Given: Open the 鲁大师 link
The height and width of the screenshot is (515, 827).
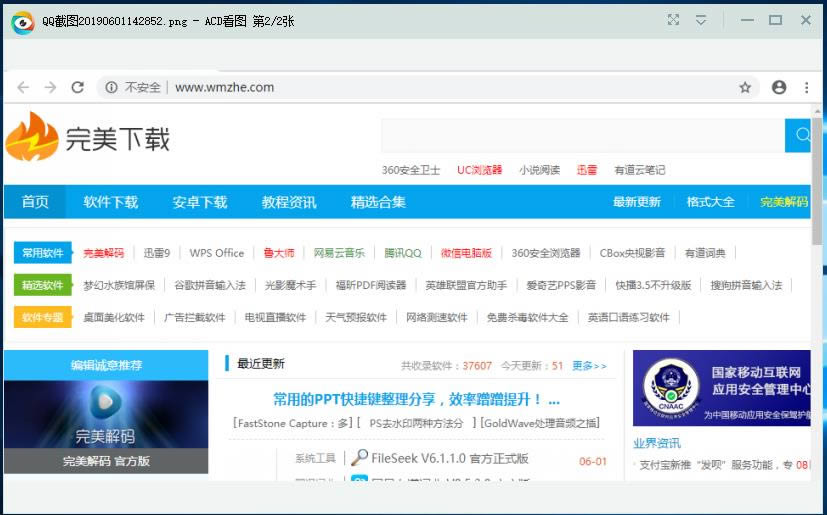Looking at the screenshot, I should [279, 253].
